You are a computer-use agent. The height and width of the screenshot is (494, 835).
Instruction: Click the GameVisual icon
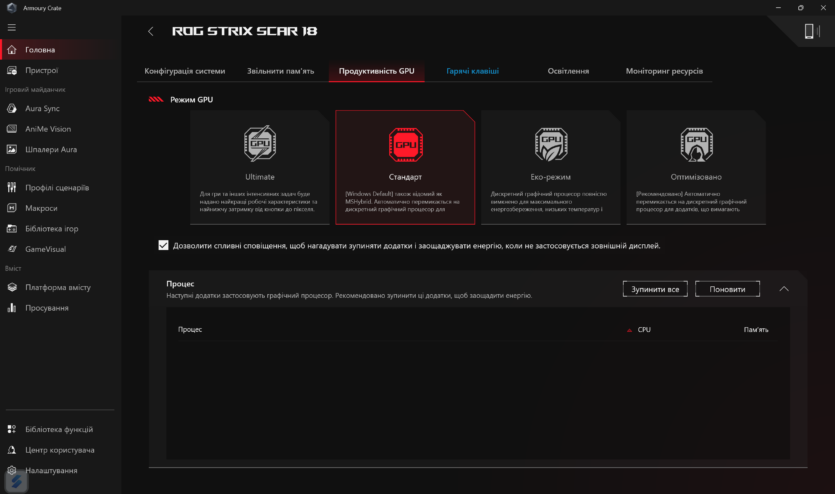click(x=12, y=249)
